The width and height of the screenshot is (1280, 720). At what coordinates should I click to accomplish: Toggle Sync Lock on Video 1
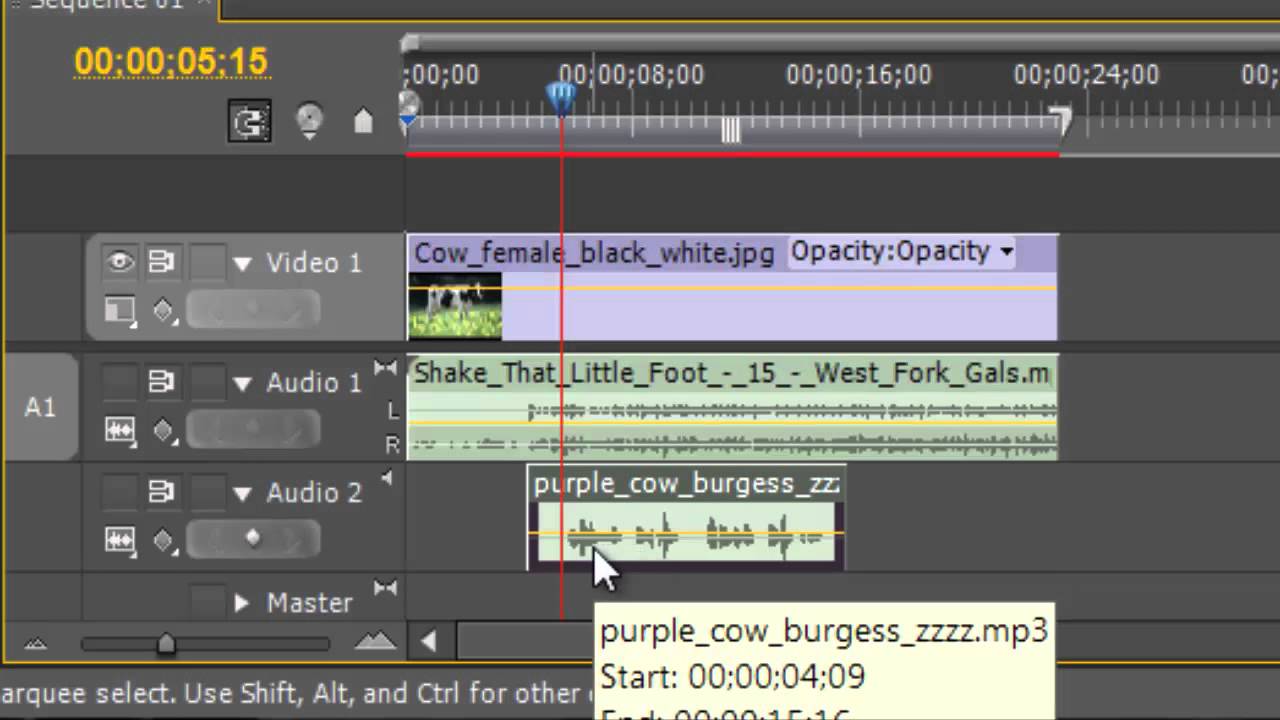(162, 262)
